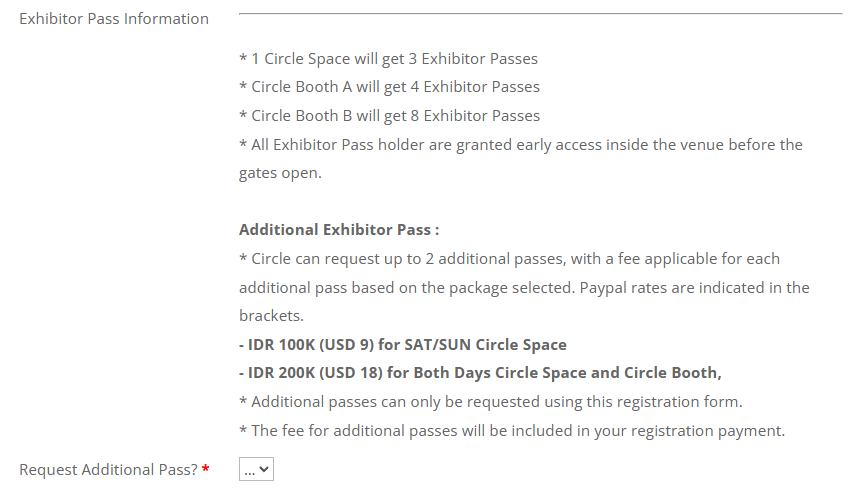The height and width of the screenshot is (494, 855).
Task: Click the line about 1 Circle Space getting 3 passes
Action: point(388,58)
